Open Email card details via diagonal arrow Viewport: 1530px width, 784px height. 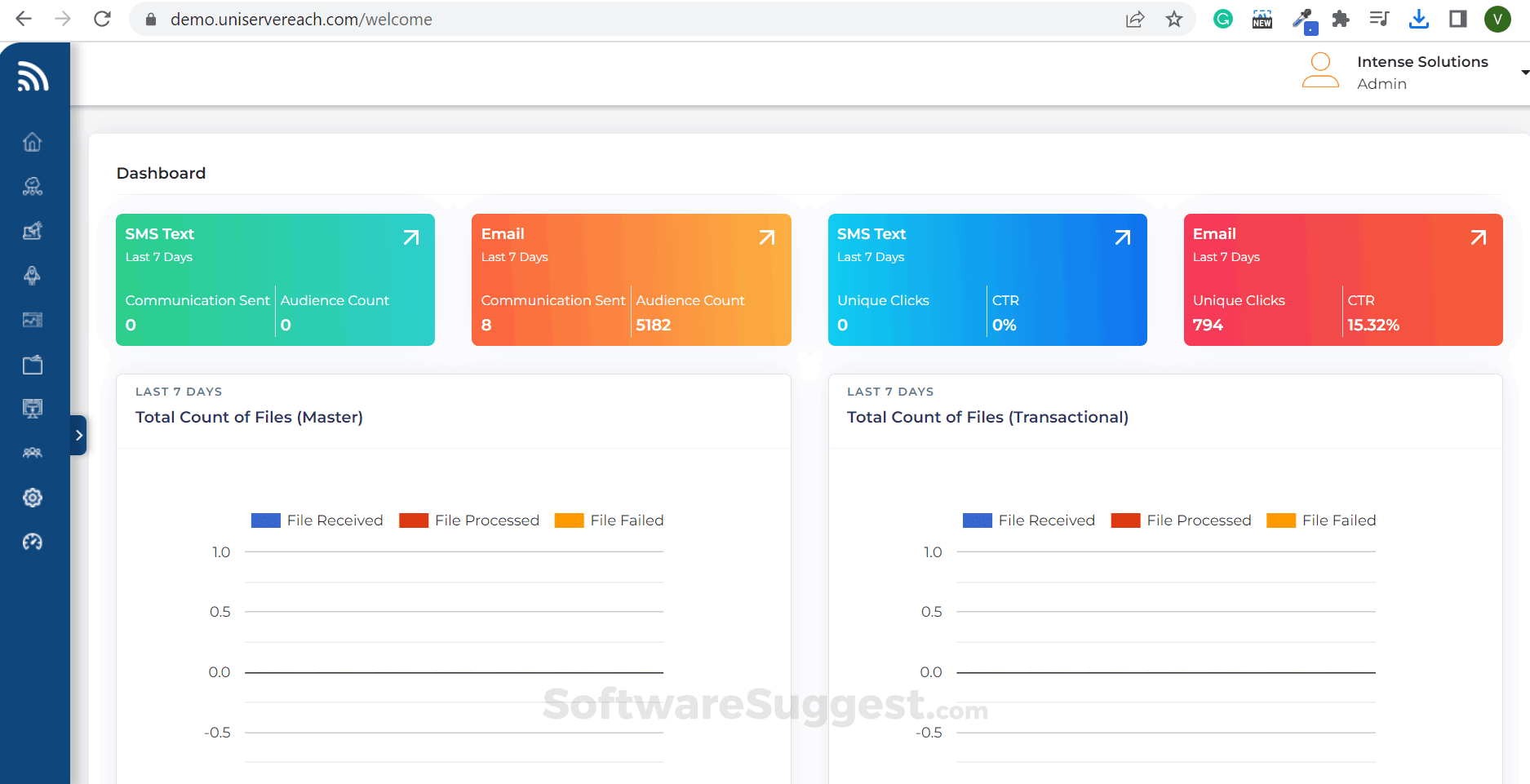(766, 237)
